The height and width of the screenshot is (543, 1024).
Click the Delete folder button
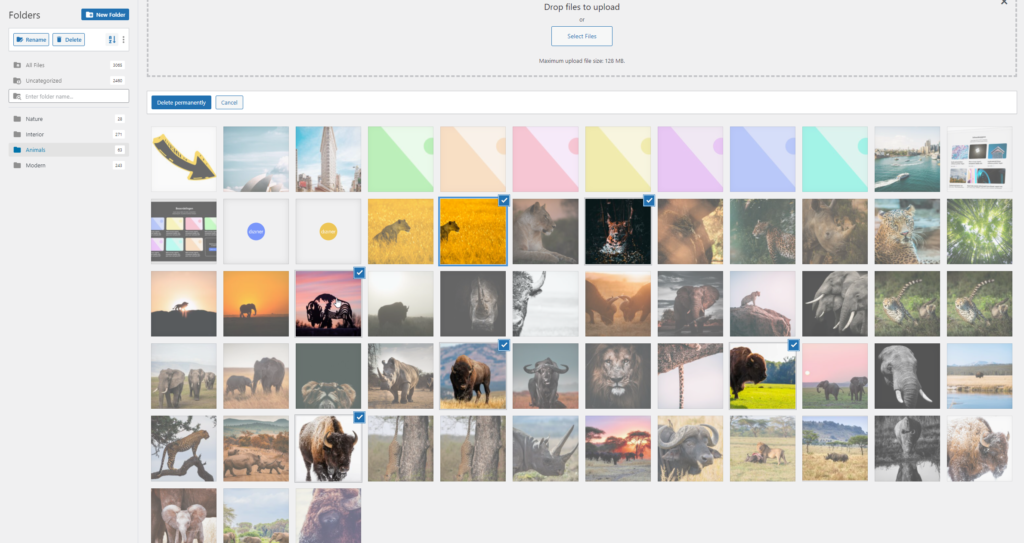point(68,40)
